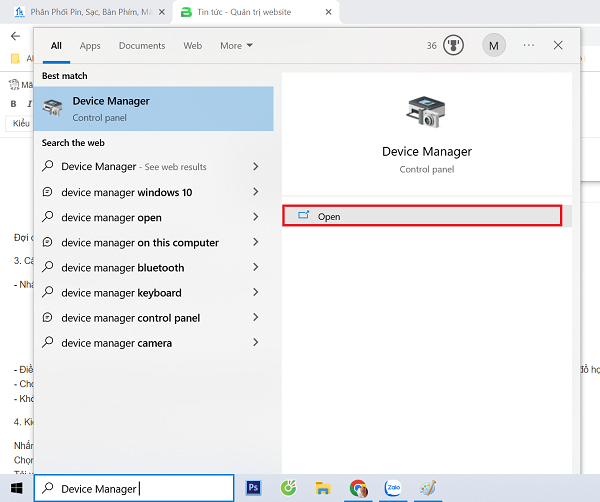
Task: Expand the 'device manager bluetooth' suggestion arrow
Action: point(256,267)
